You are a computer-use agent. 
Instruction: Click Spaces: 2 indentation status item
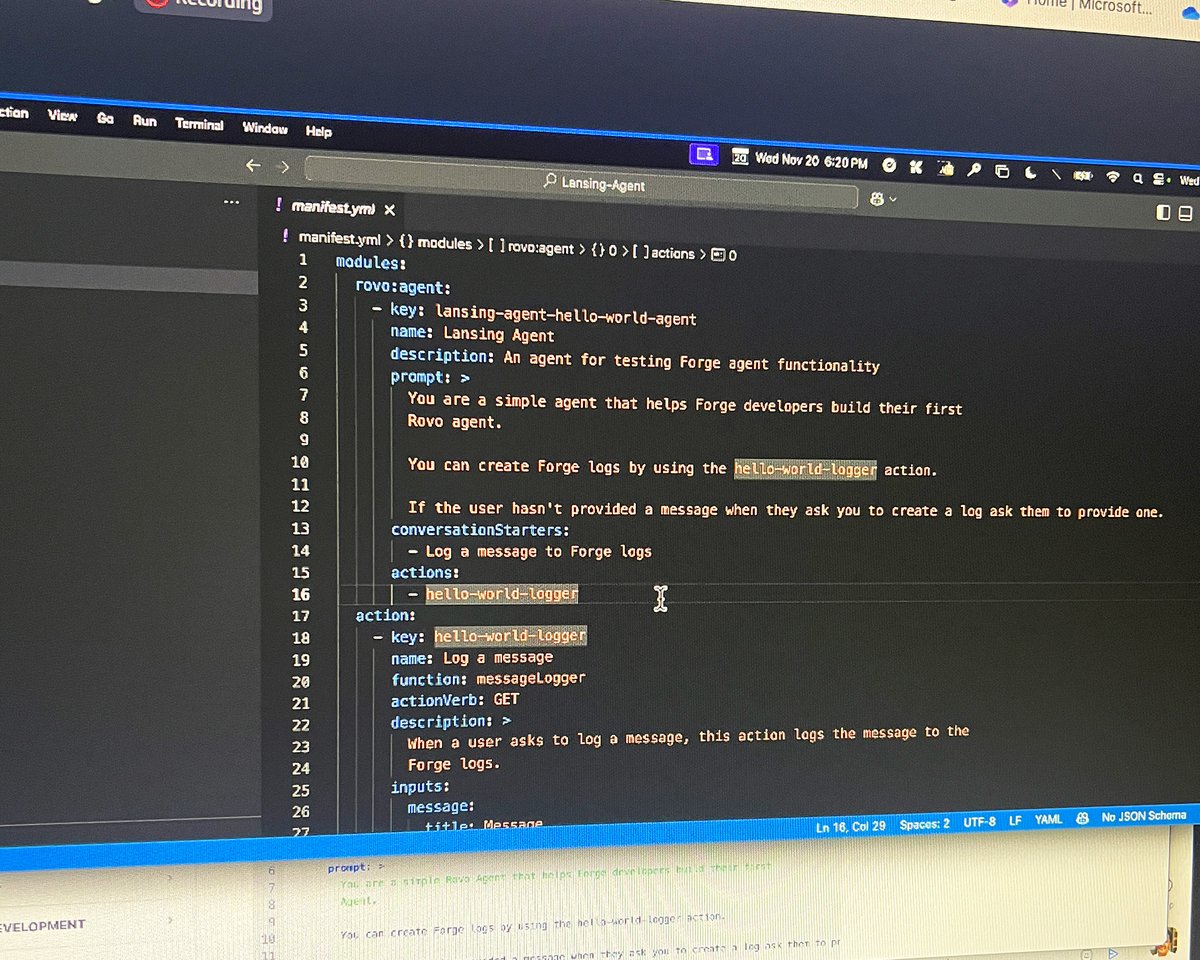[x=924, y=824]
